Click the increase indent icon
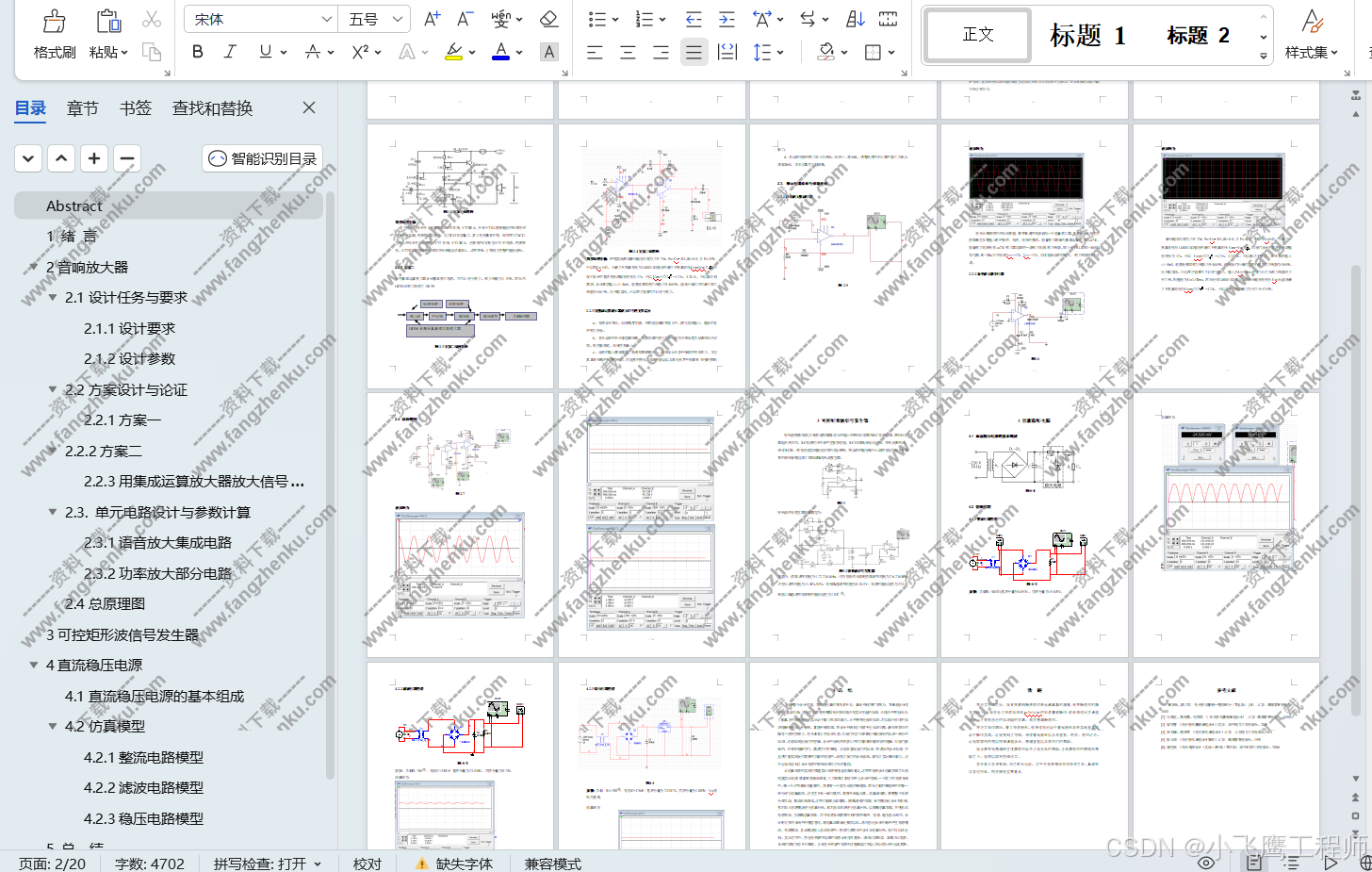1372x872 pixels. [727, 19]
